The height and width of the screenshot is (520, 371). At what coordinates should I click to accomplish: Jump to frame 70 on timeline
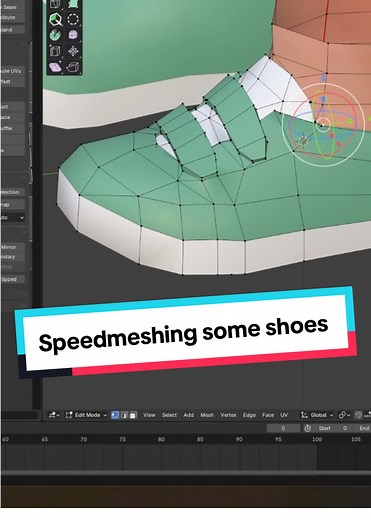84,439
